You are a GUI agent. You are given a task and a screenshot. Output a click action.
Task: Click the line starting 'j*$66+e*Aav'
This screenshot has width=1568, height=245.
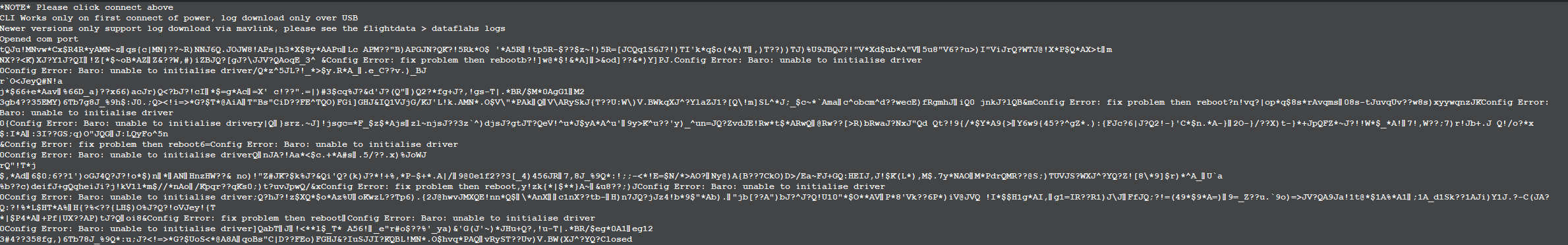[292, 92]
